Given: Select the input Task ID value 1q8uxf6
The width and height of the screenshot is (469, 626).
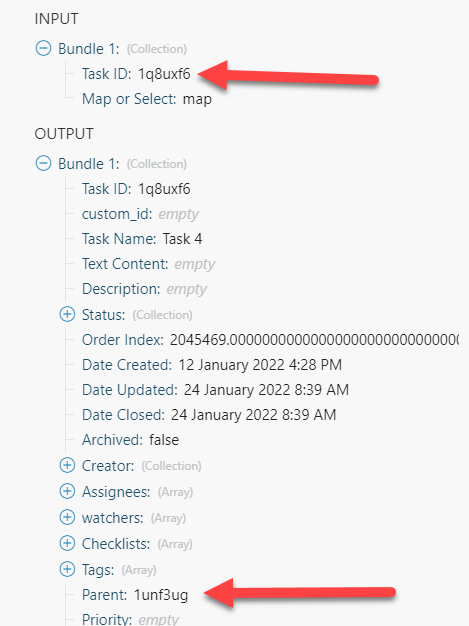Looking at the screenshot, I should click(164, 74).
